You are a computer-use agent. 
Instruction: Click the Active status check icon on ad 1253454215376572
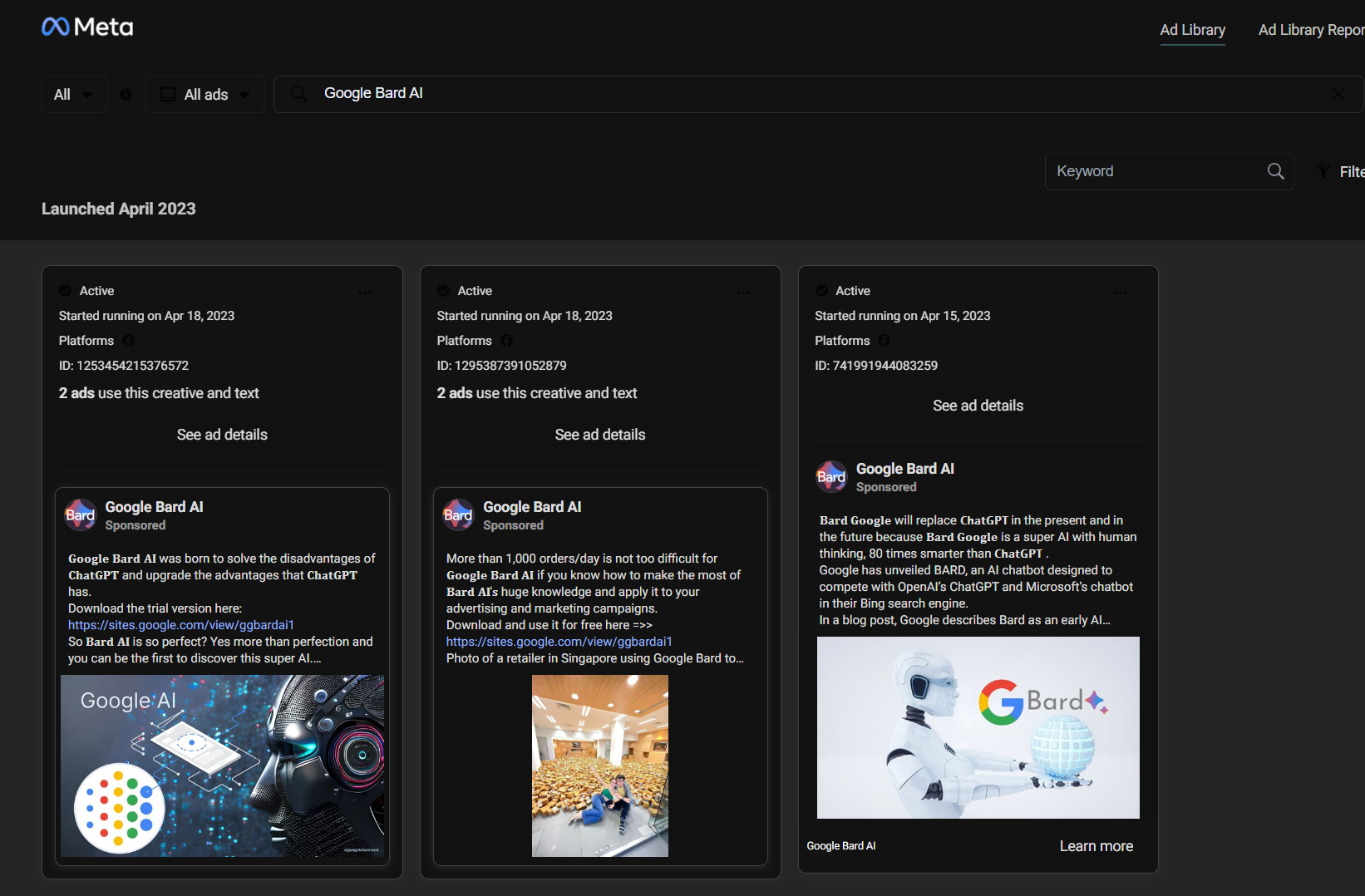pos(65,291)
